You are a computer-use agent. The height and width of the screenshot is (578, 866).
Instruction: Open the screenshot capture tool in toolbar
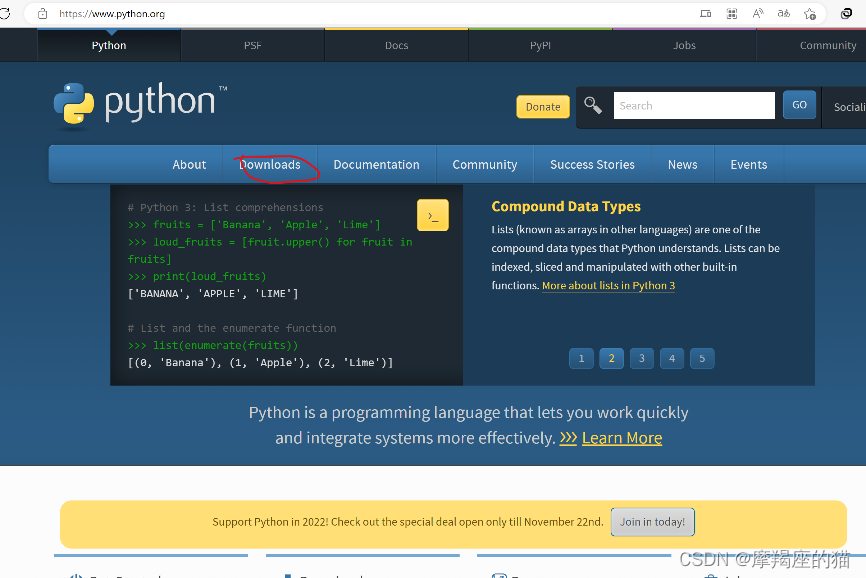point(732,13)
